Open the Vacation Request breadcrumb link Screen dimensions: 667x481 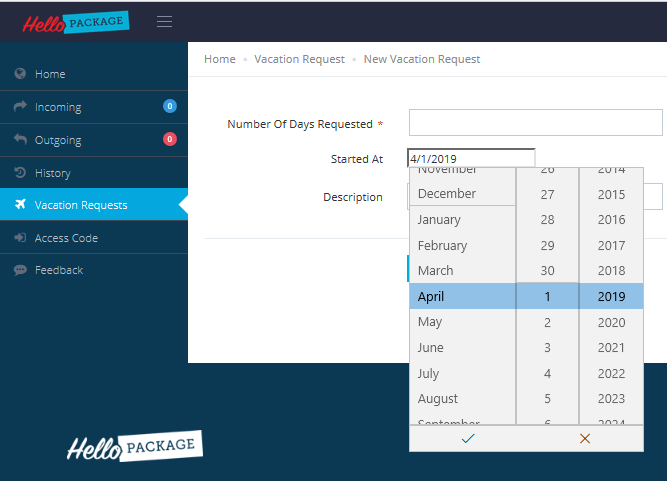pyautogui.click(x=299, y=59)
